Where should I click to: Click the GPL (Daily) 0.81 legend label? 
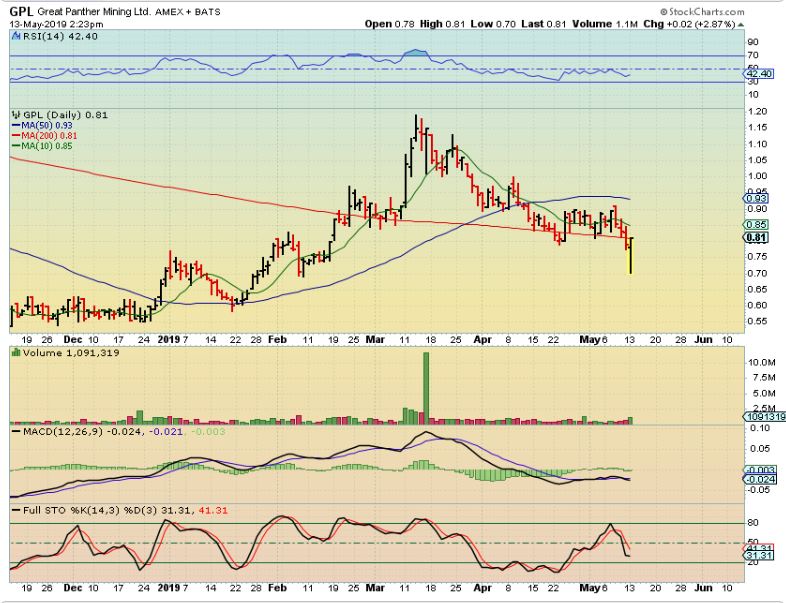point(65,115)
